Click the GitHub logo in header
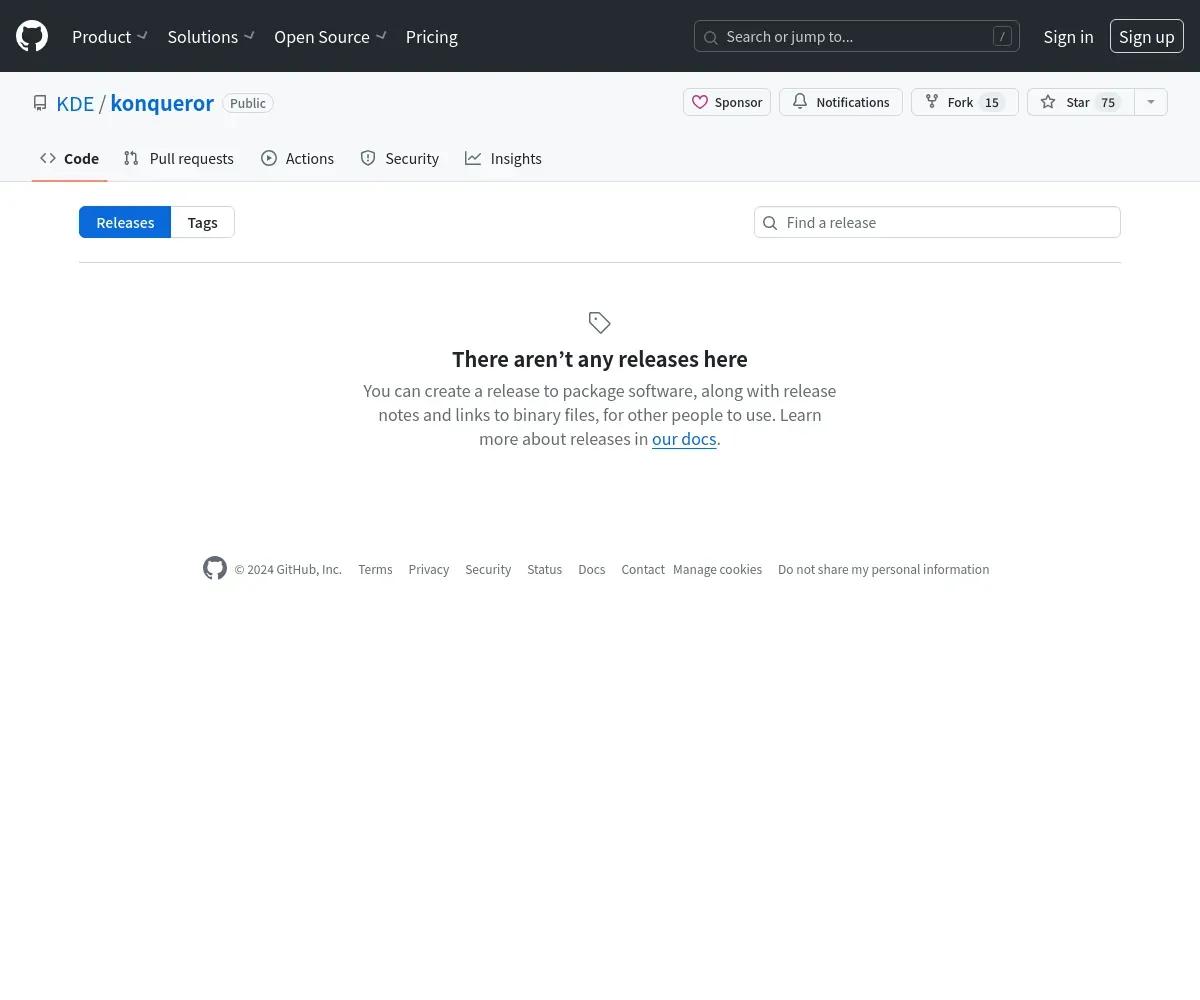Screen dimensions: 1200x1000 (32, 36)
